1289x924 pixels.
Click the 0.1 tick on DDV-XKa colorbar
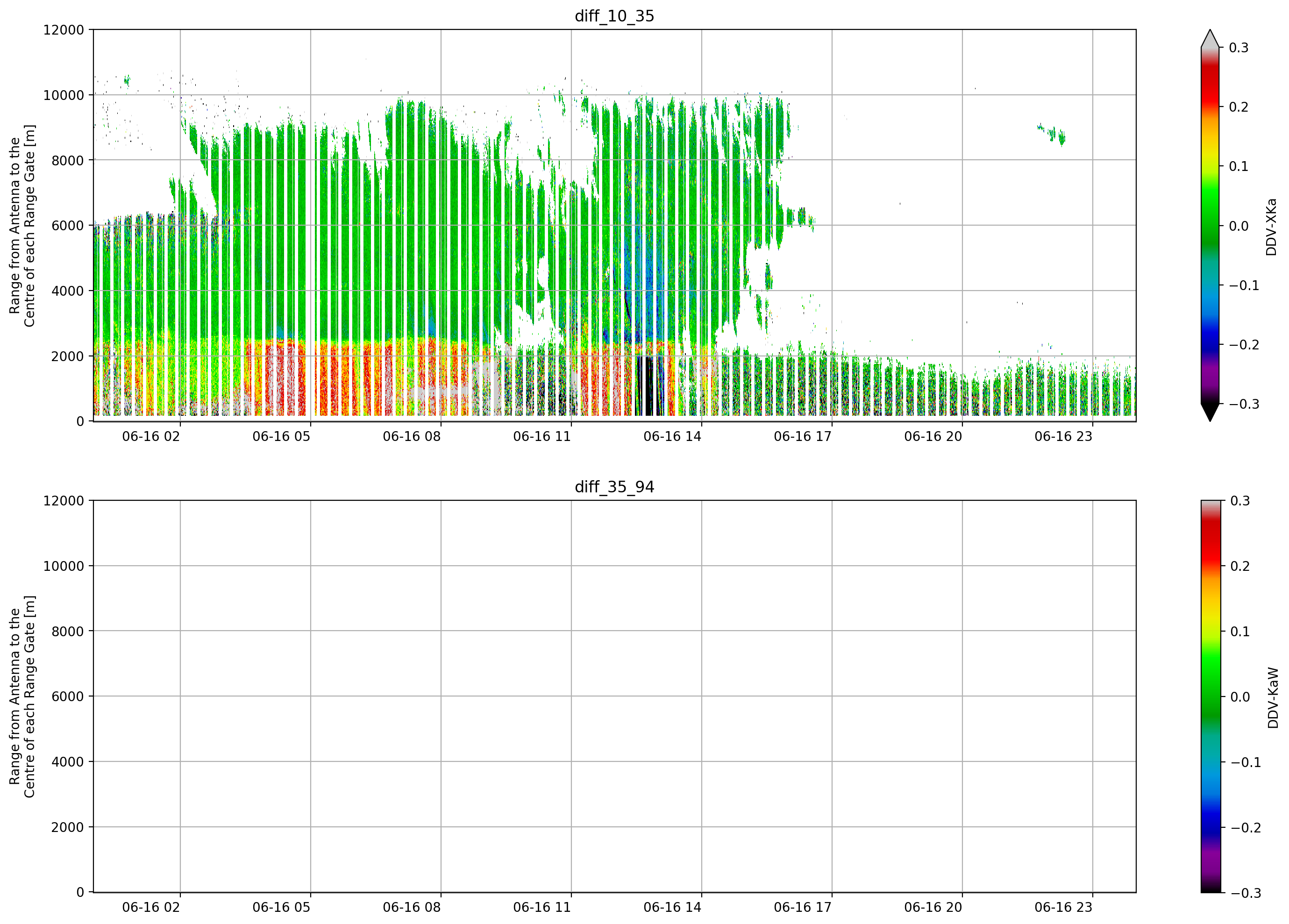1239,166
